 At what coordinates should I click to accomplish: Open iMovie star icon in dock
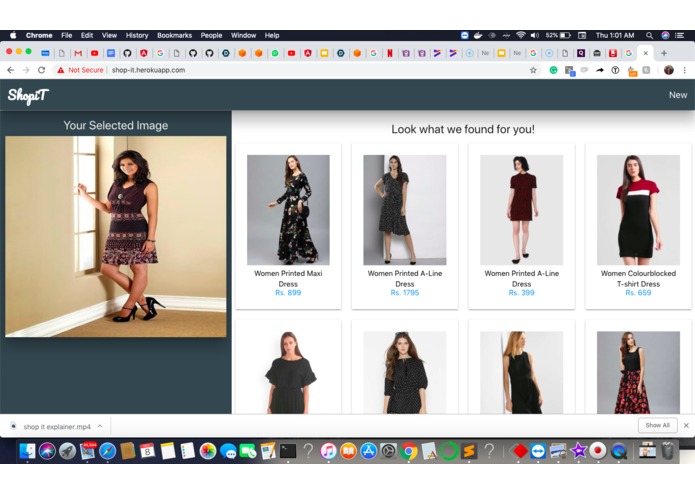tap(578, 451)
